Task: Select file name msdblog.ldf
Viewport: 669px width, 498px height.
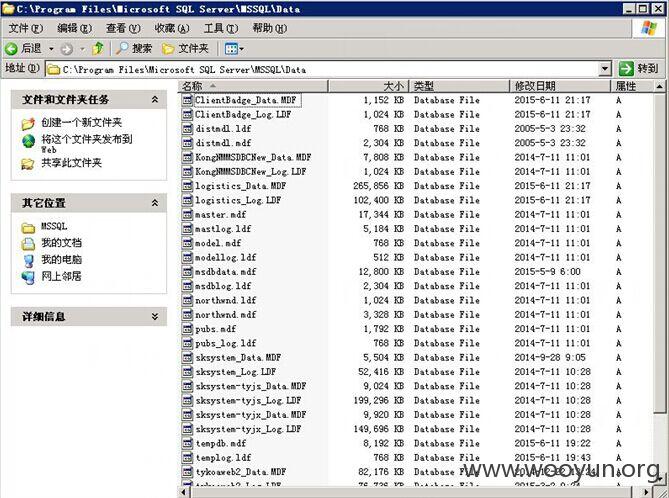Action: tap(223, 286)
